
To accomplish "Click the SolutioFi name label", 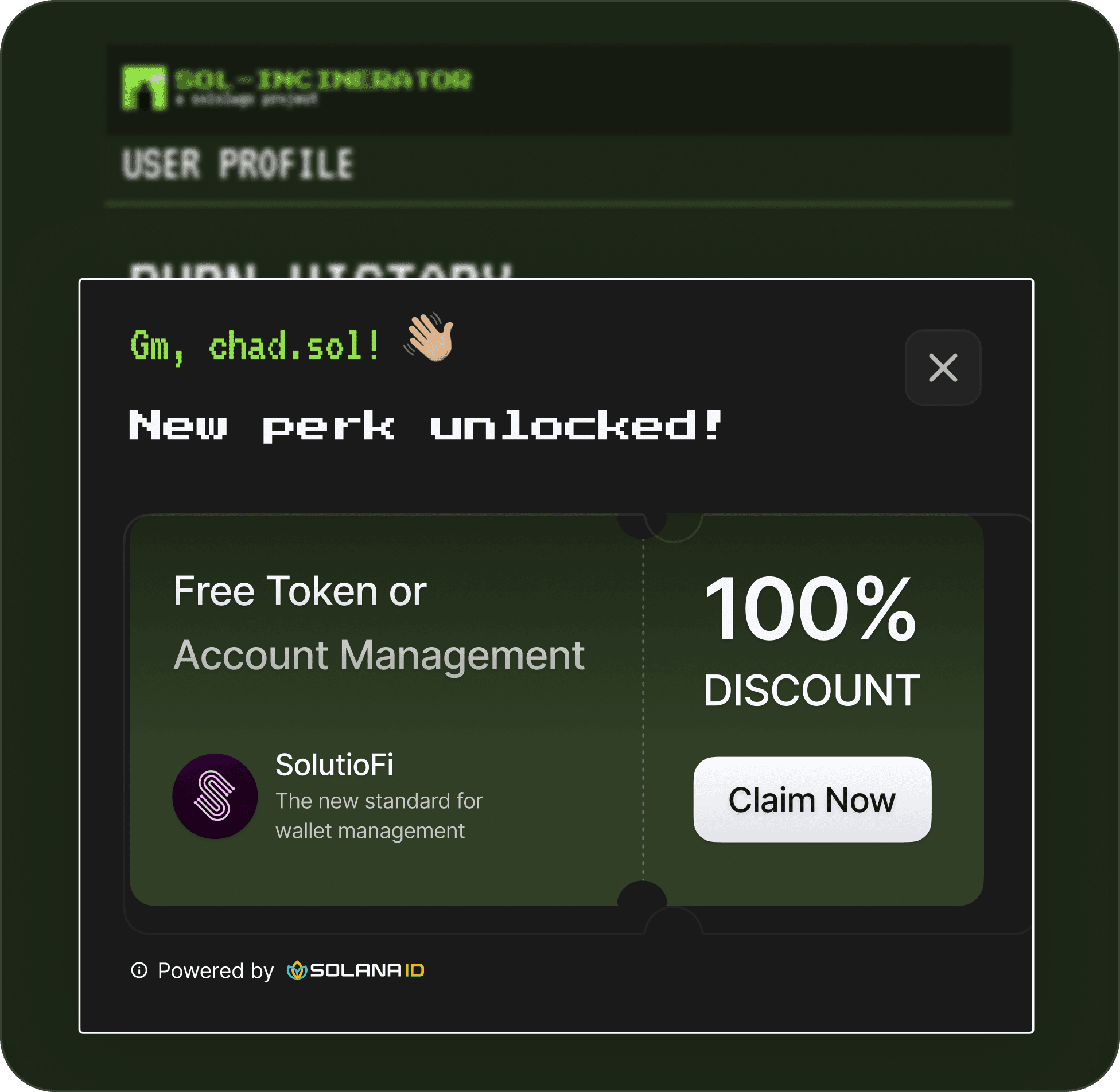I will coord(335,765).
